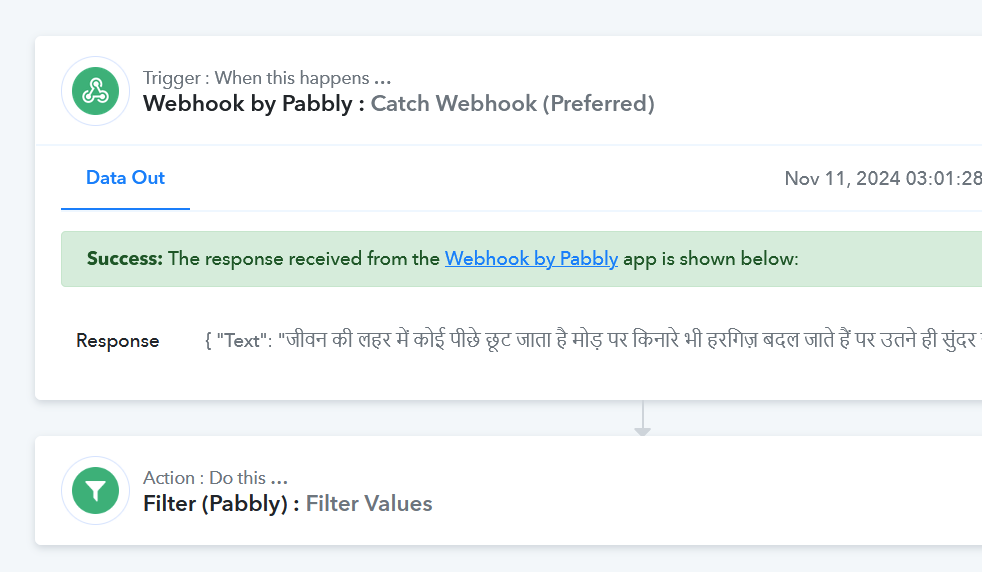Screen dimensions: 982x572
Task: Select the Response JSON text value
Action: pyautogui.click(x=592, y=340)
